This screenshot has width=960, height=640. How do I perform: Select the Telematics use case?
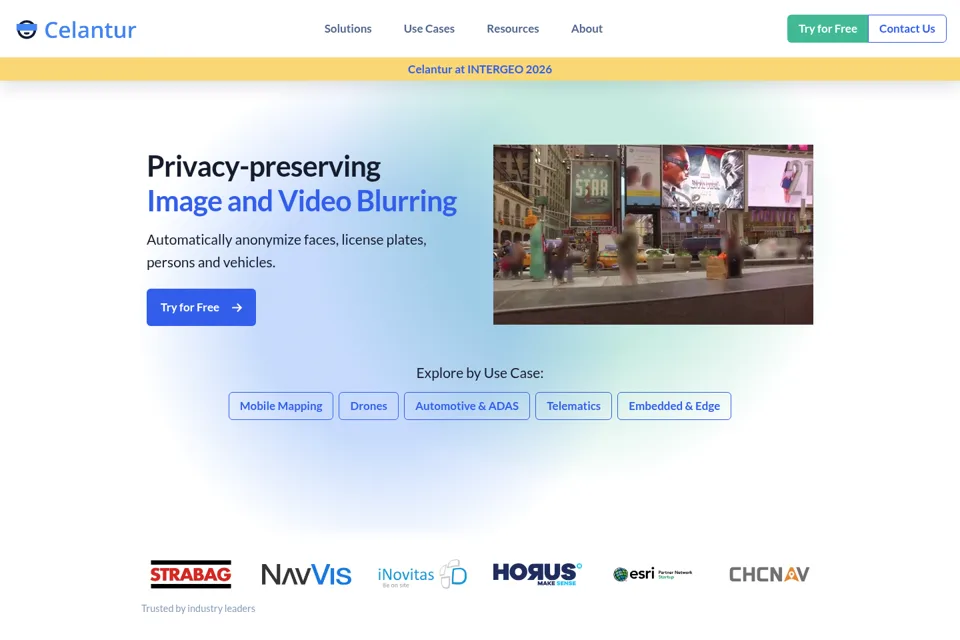point(574,406)
